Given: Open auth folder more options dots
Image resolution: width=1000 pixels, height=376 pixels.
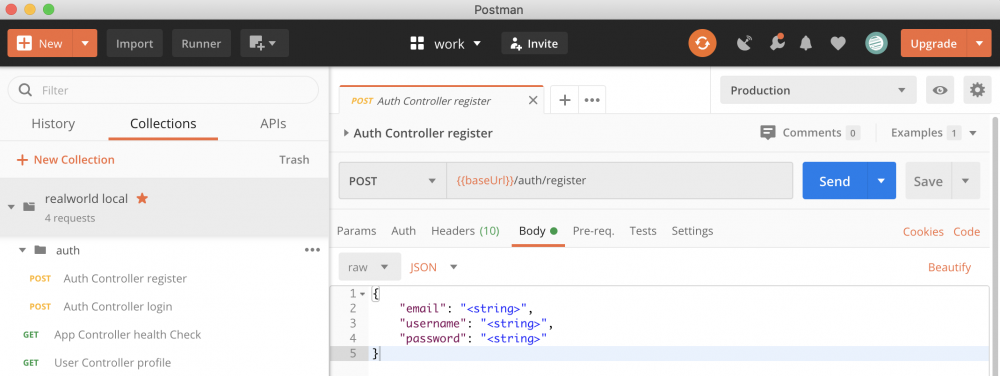Looking at the screenshot, I should pyautogui.click(x=312, y=250).
